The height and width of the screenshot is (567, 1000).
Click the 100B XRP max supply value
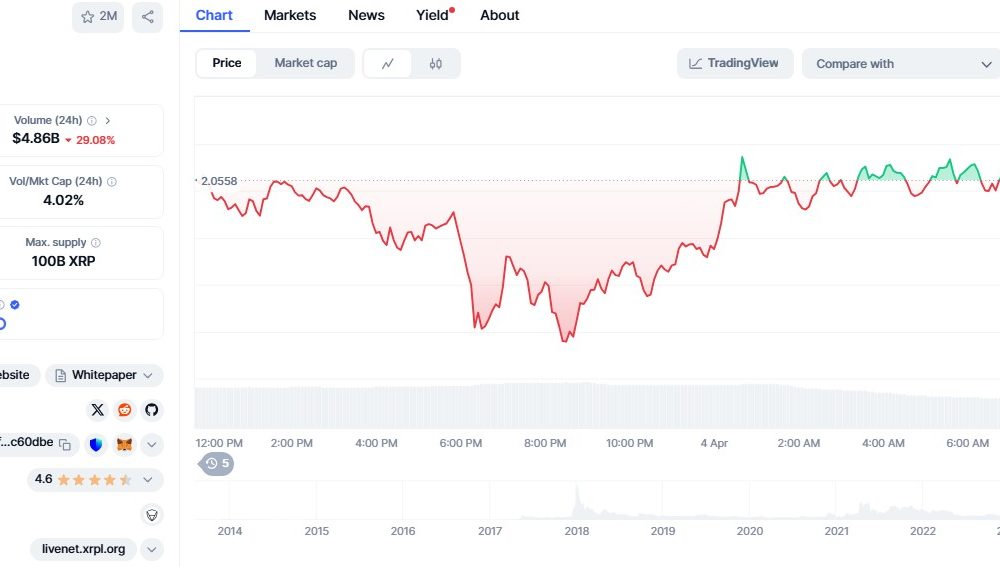click(x=63, y=261)
